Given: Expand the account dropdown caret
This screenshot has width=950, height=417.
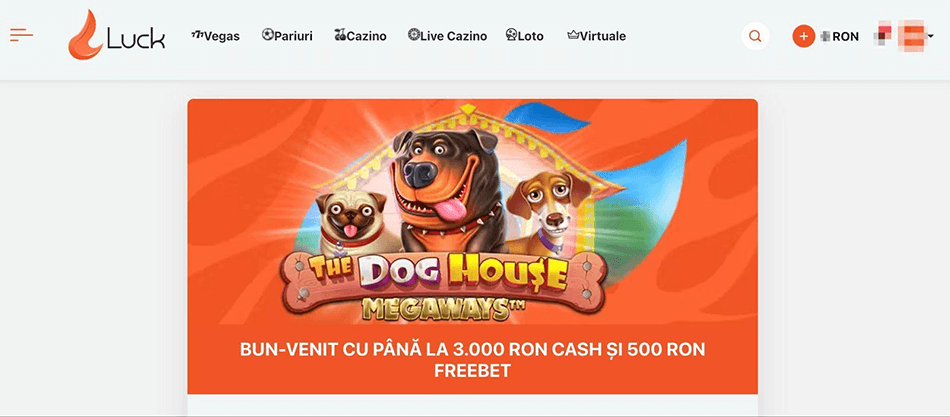Looking at the screenshot, I should click(930, 36).
